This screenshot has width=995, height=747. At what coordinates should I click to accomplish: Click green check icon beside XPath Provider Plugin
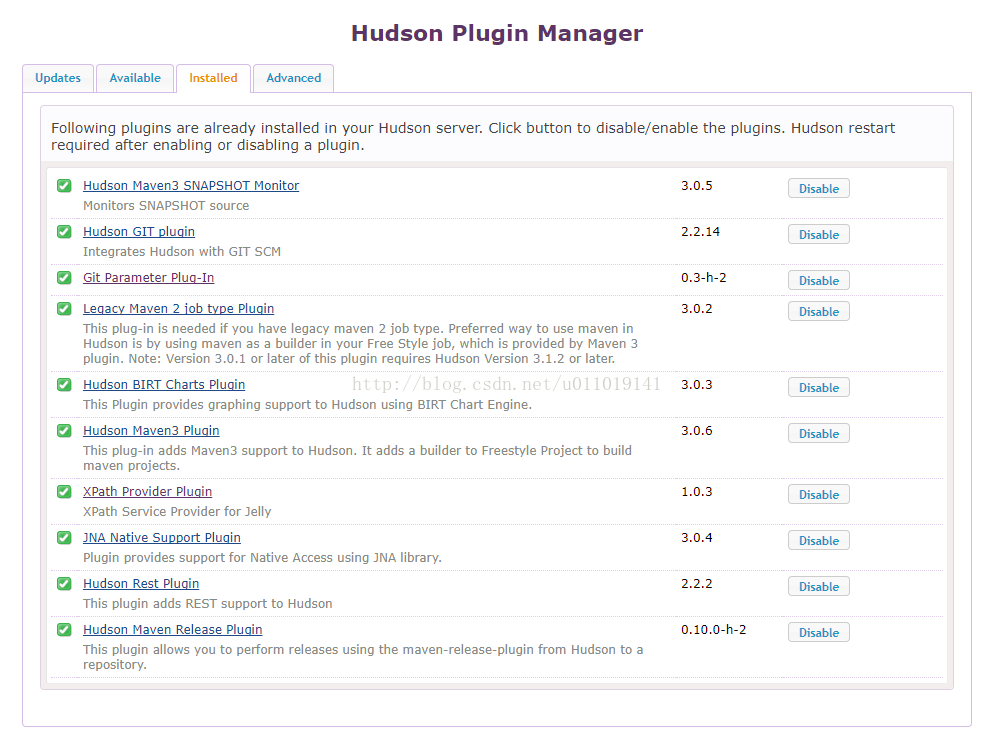click(x=64, y=491)
